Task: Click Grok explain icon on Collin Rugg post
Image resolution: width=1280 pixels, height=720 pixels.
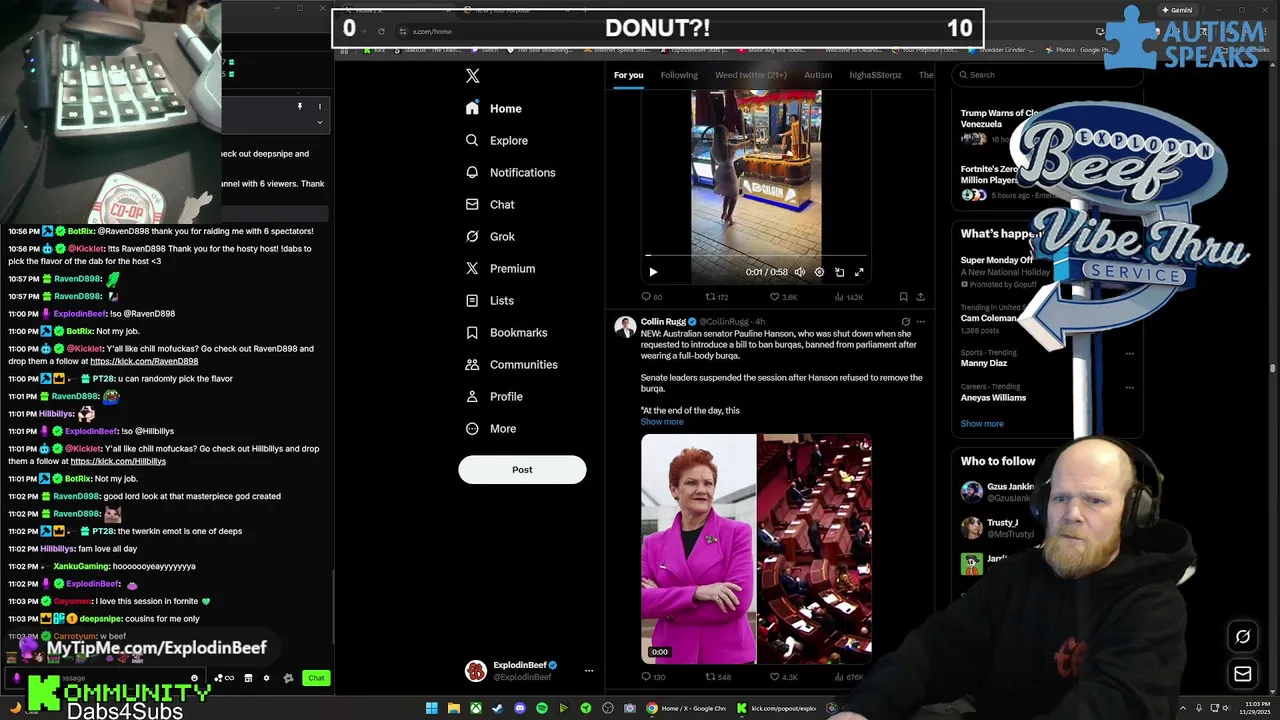Action: pos(905,322)
